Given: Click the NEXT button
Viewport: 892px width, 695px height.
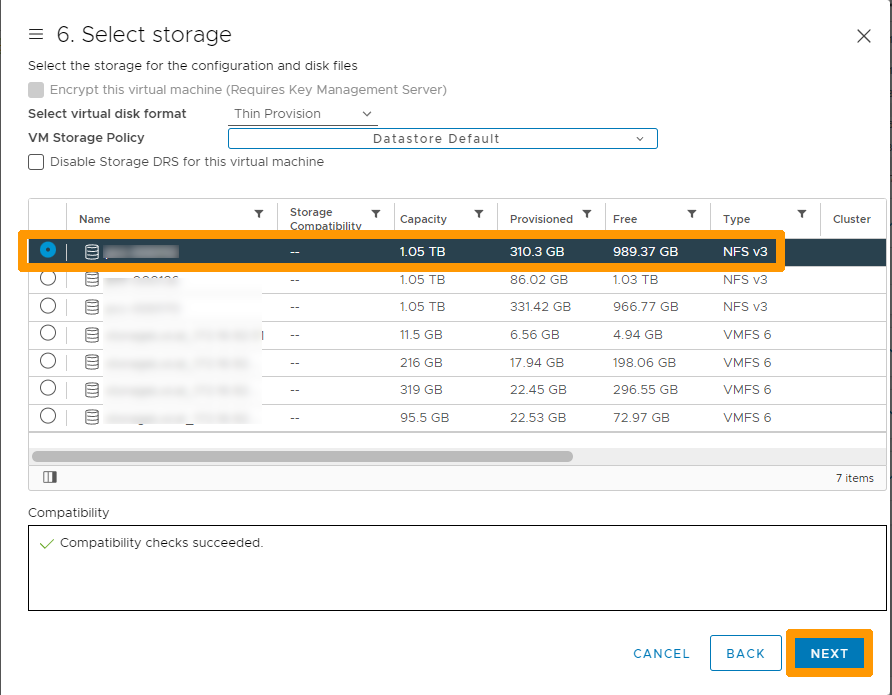Looking at the screenshot, I should (829, 653).
